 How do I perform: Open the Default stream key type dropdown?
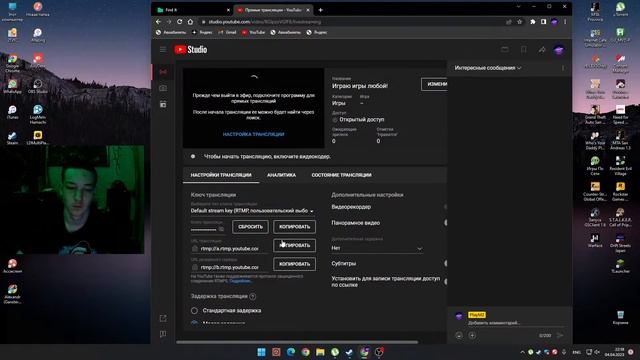coord(252,211)
